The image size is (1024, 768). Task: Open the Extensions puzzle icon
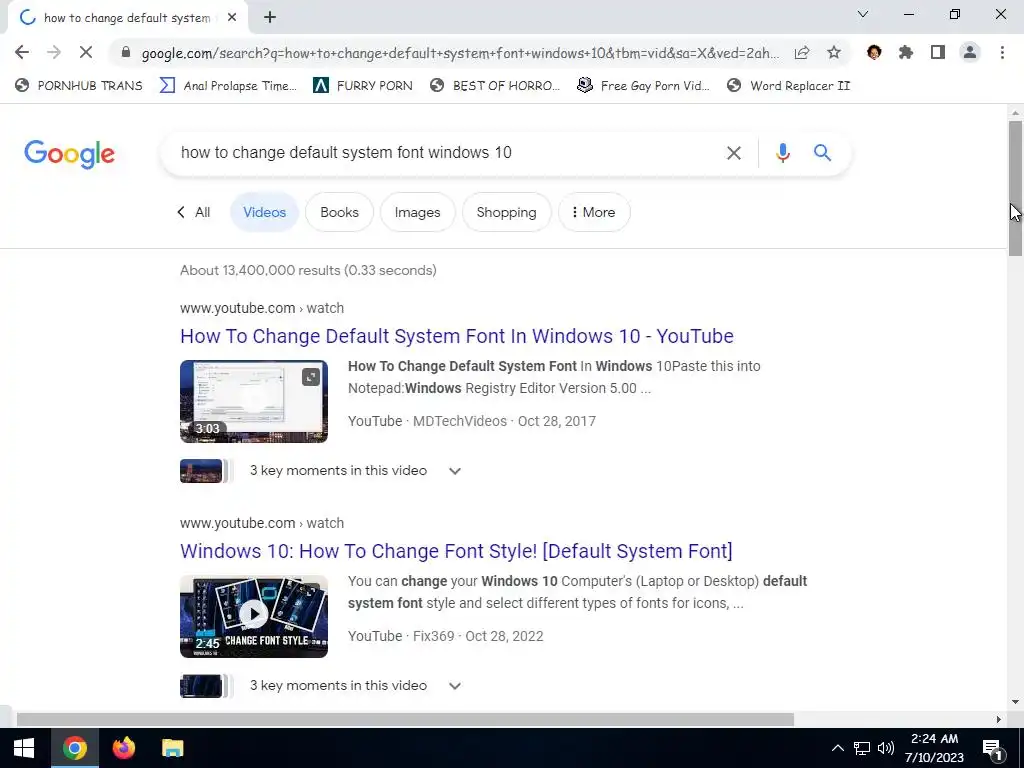[x=906, y=52]
